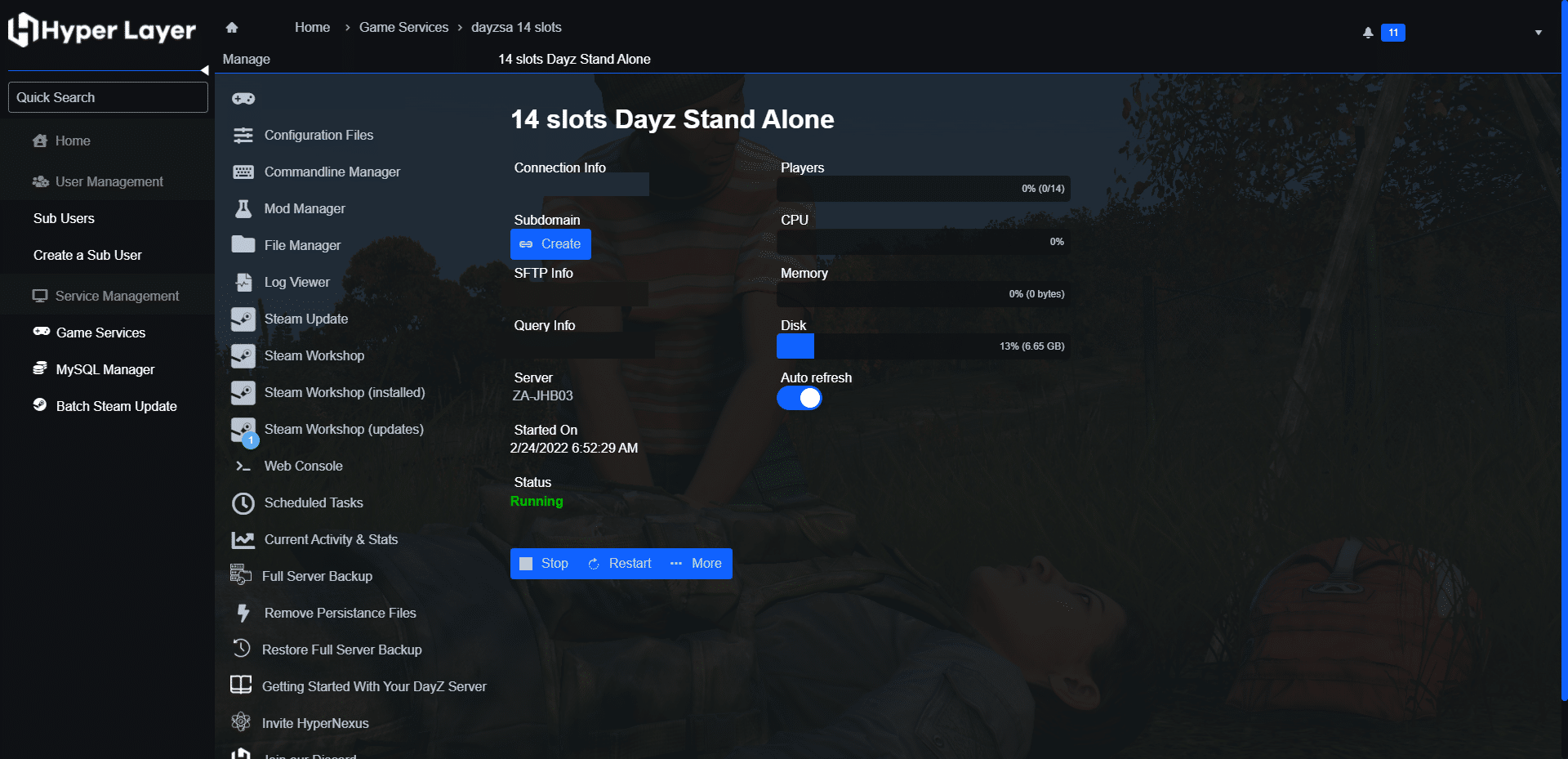
Task: Click the Invite HyperNexus atom icon
Action: coord(241,722)
